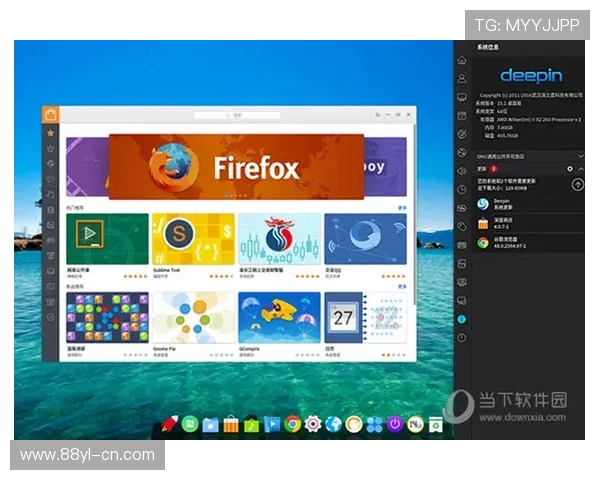The image size is (600, 480).
Task: Collapse the updates section chevron
Action: click(x=583, y=169)
